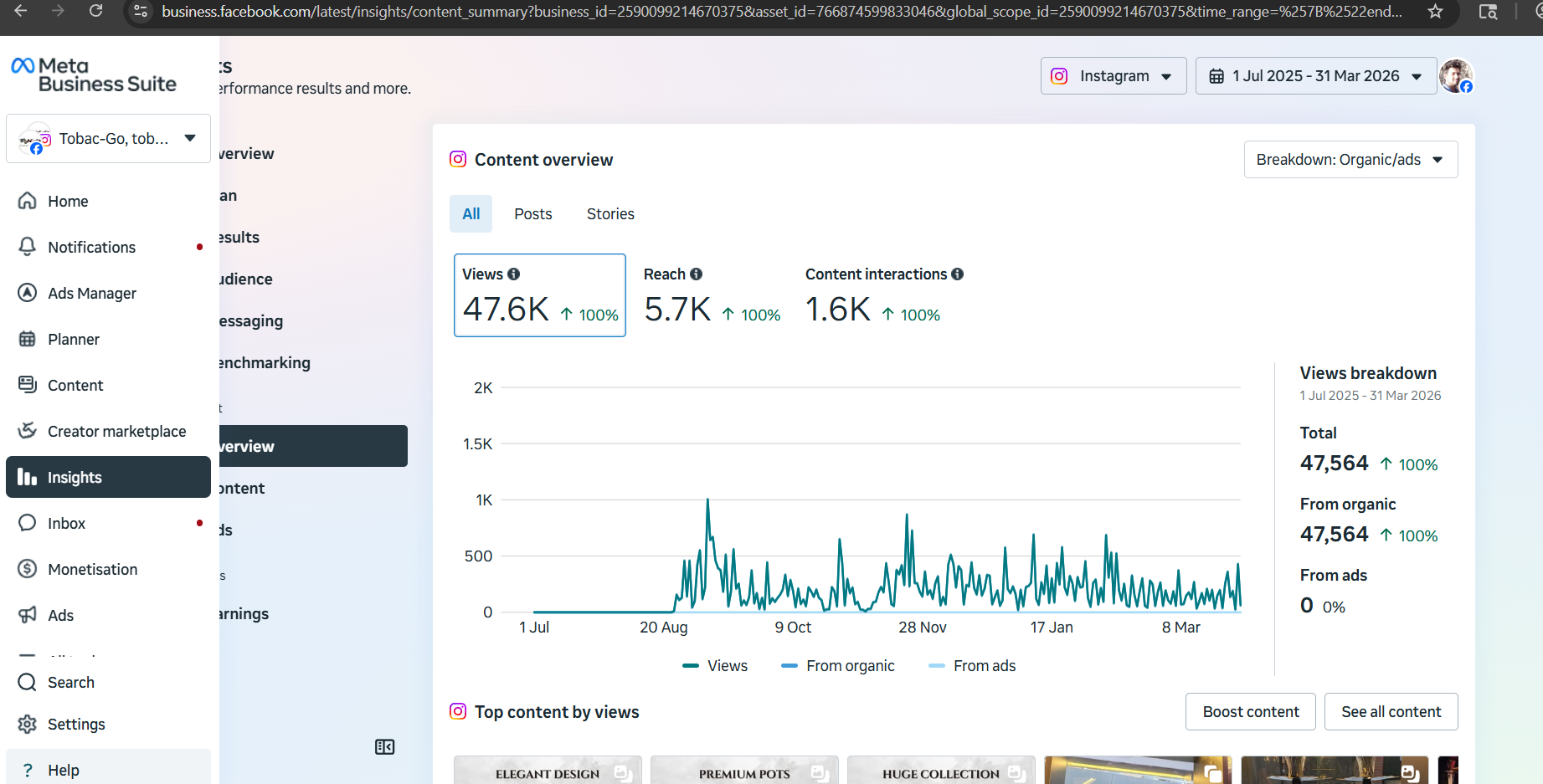Open the date range picker dropdown
This screenshot has width=1543, height=784.
point(1316,76)
